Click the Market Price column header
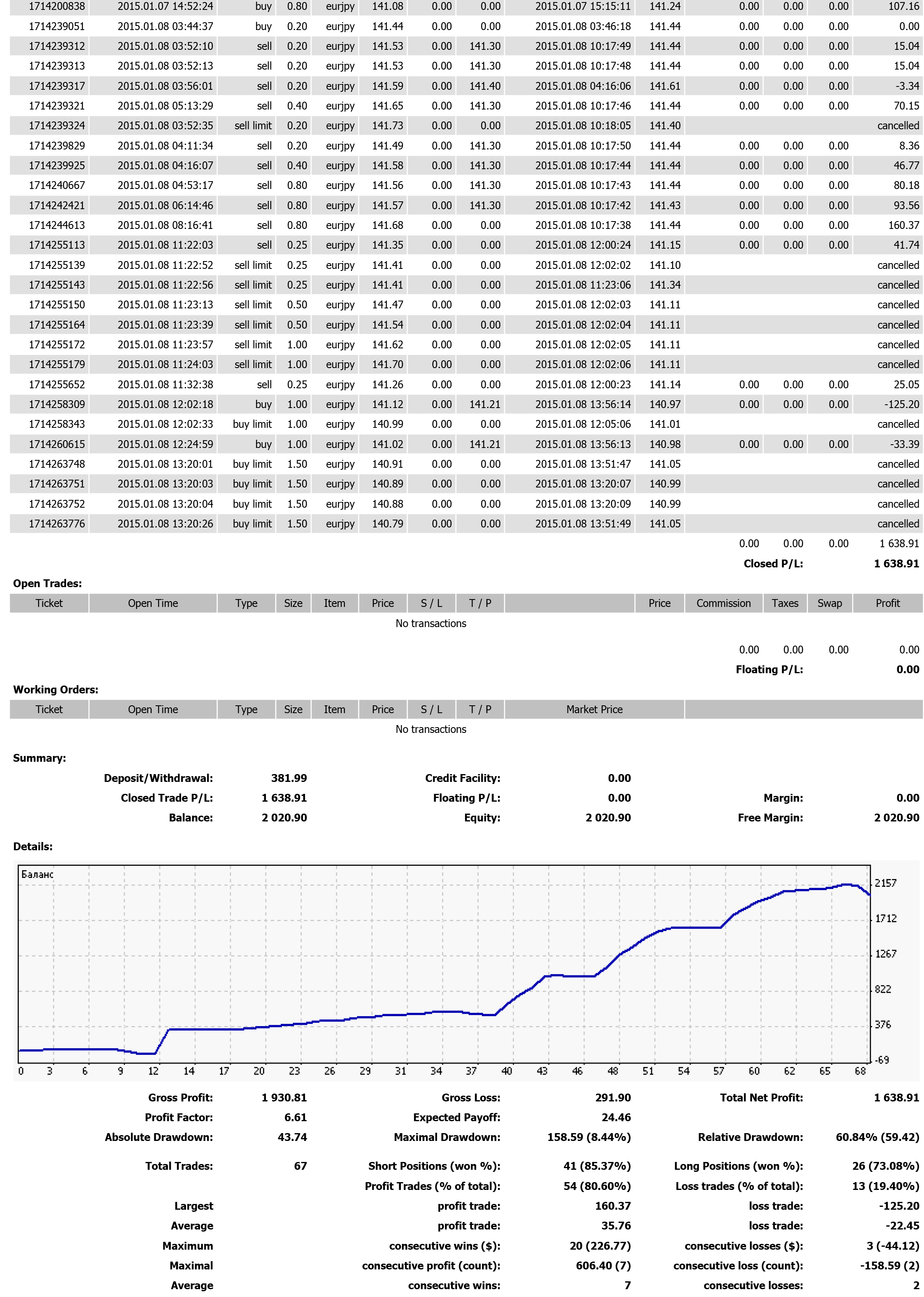The height and width of the screenshot is (1297, 924). click(594, 709)
